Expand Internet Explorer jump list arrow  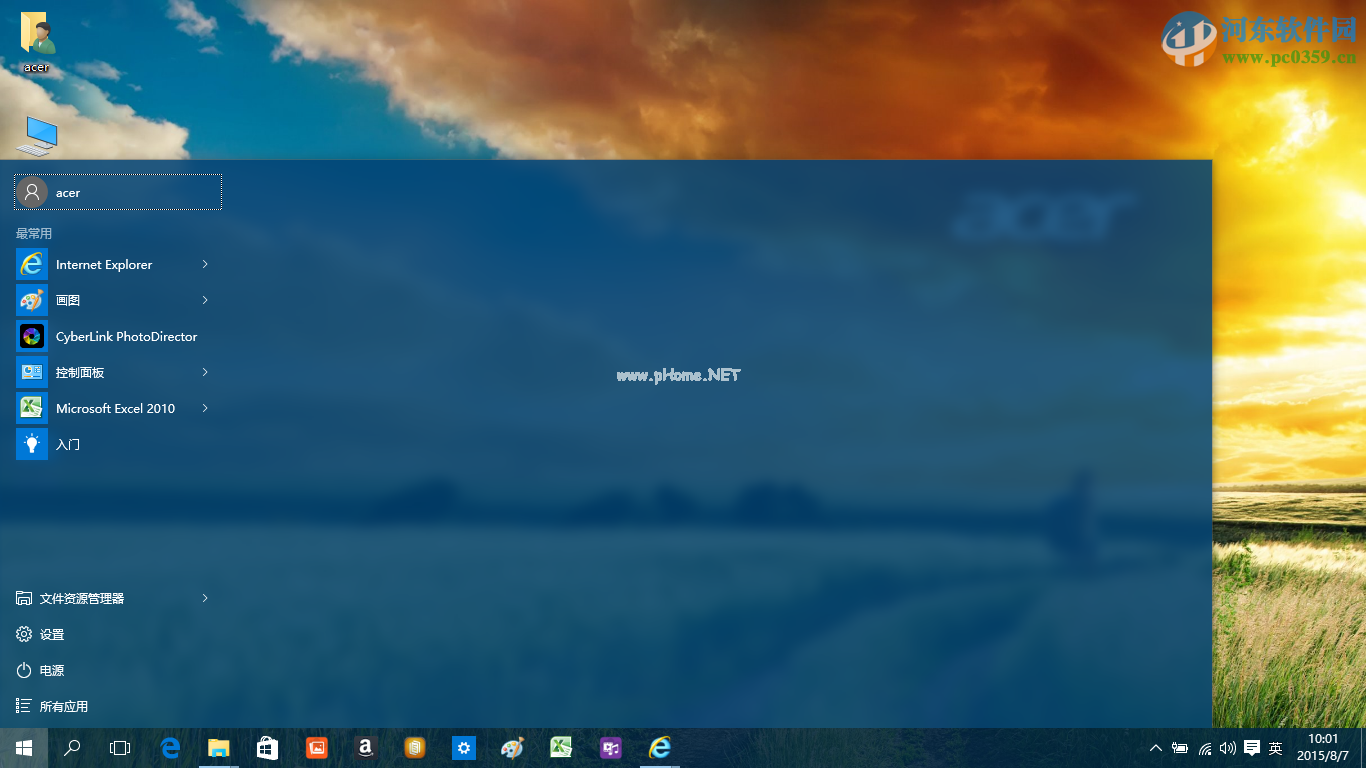(205, 264)
